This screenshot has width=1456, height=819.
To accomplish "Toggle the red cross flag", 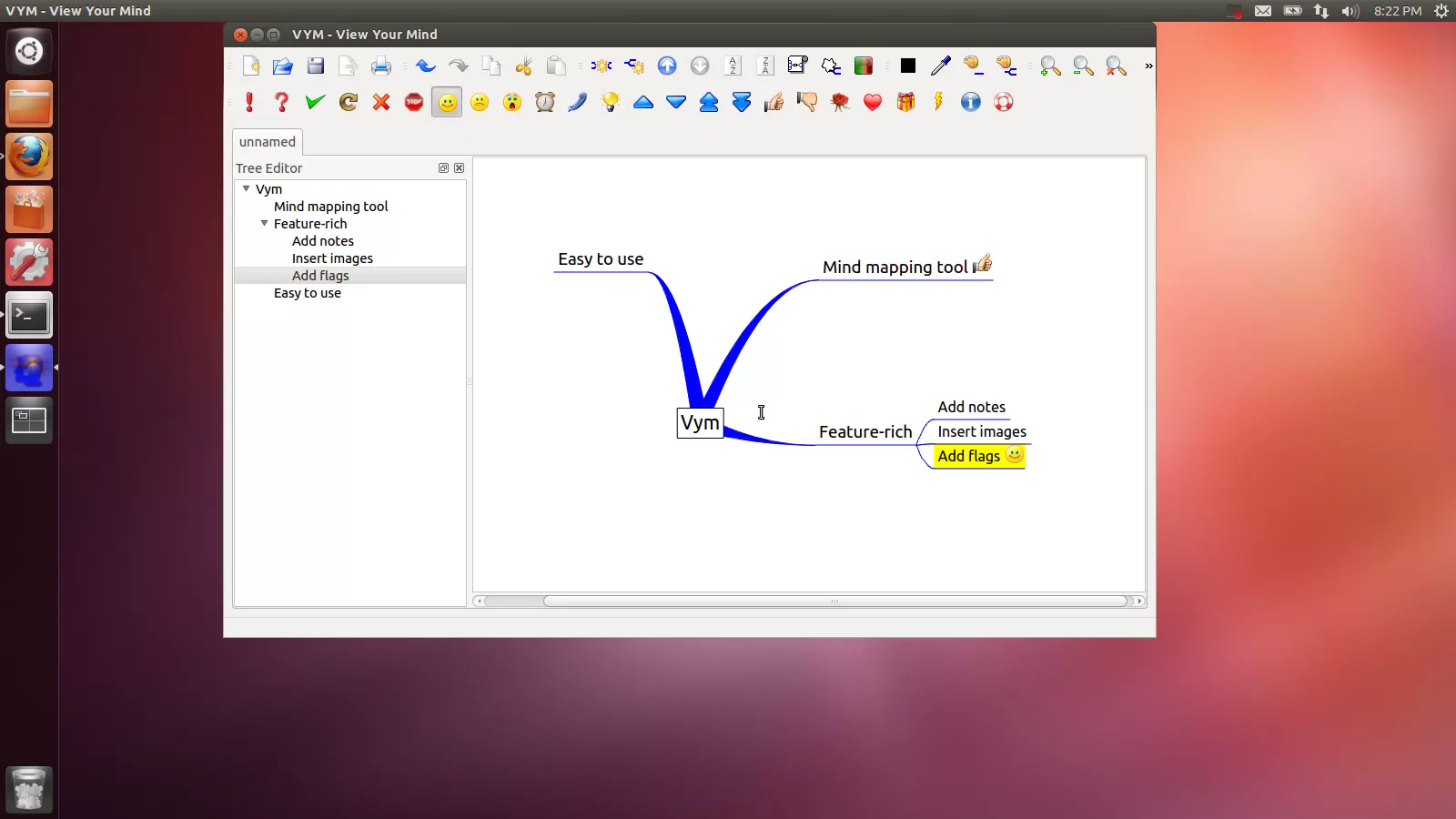I will [x=381, y=102].
